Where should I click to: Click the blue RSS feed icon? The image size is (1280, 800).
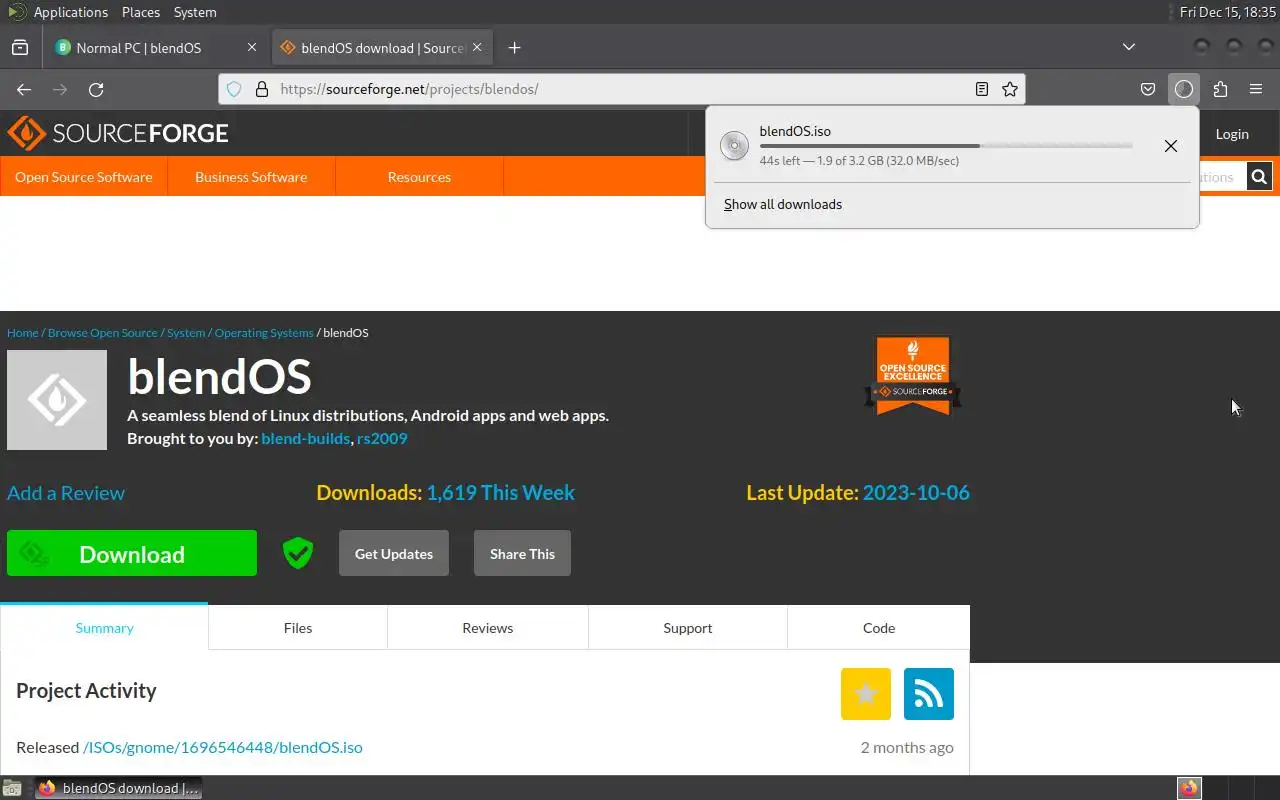(929, 694)
